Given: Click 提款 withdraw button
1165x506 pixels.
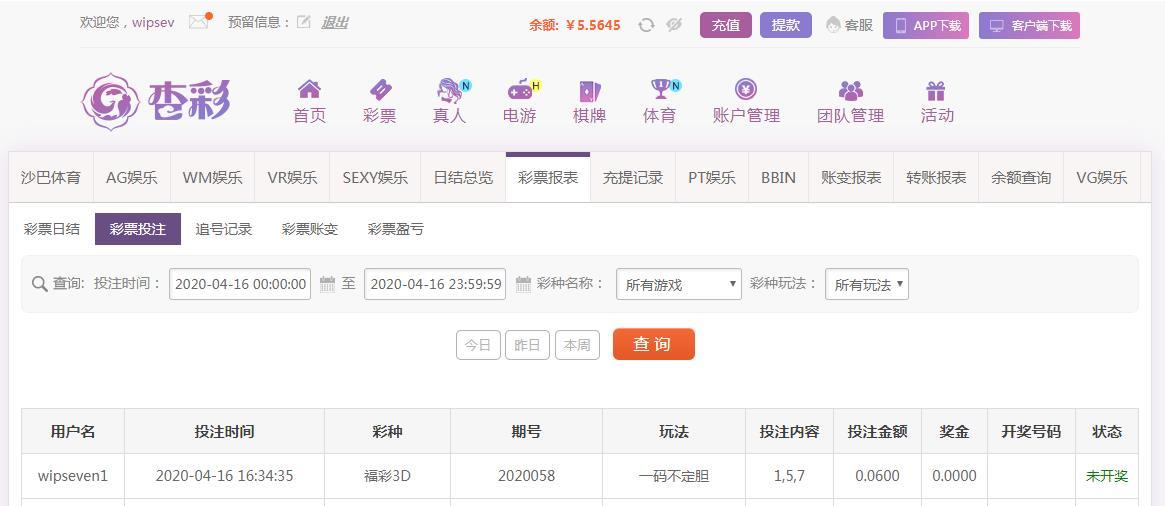Looking at the screenshot, I should click(785, 25).
